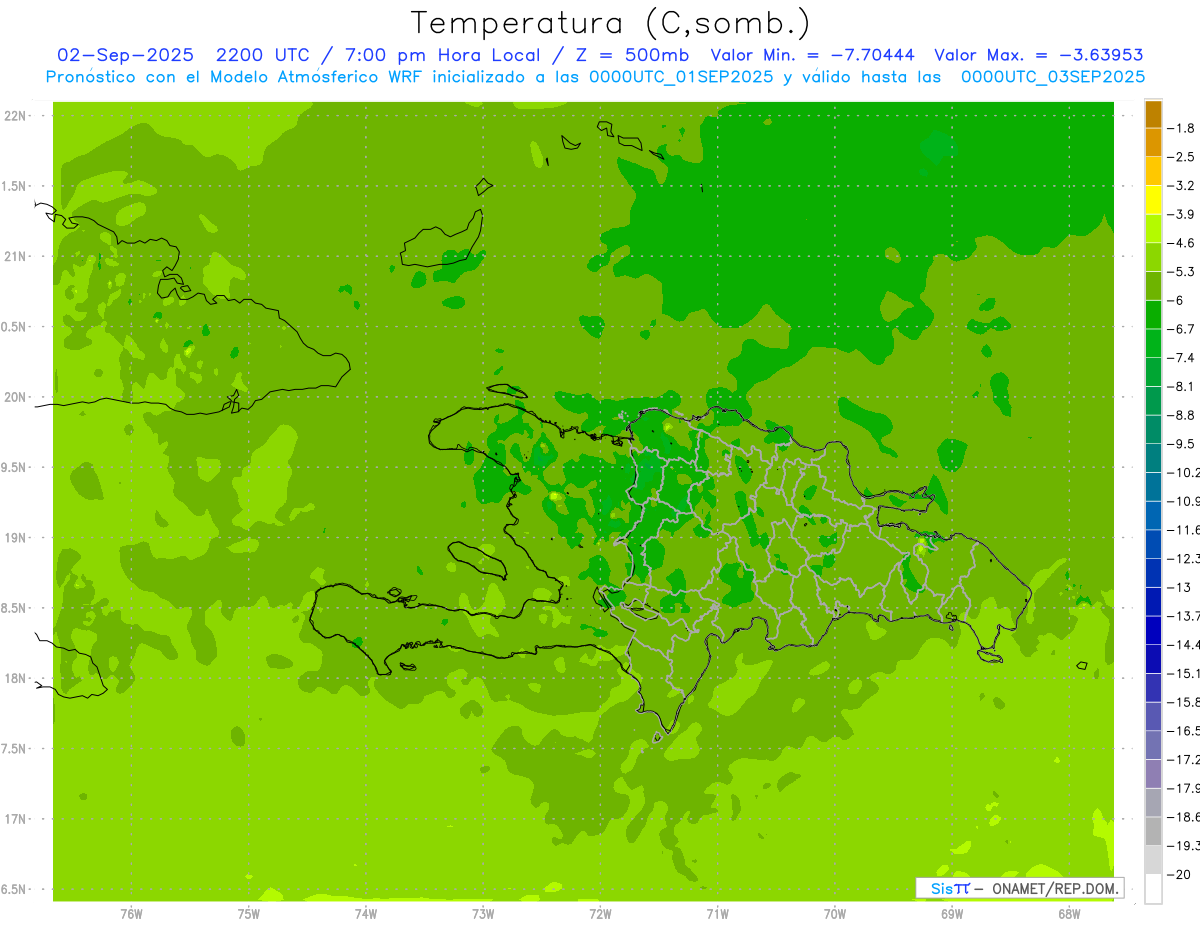Select the date '02-Sep-2025' in header
Screen dimensions: 1200x927
125,55
